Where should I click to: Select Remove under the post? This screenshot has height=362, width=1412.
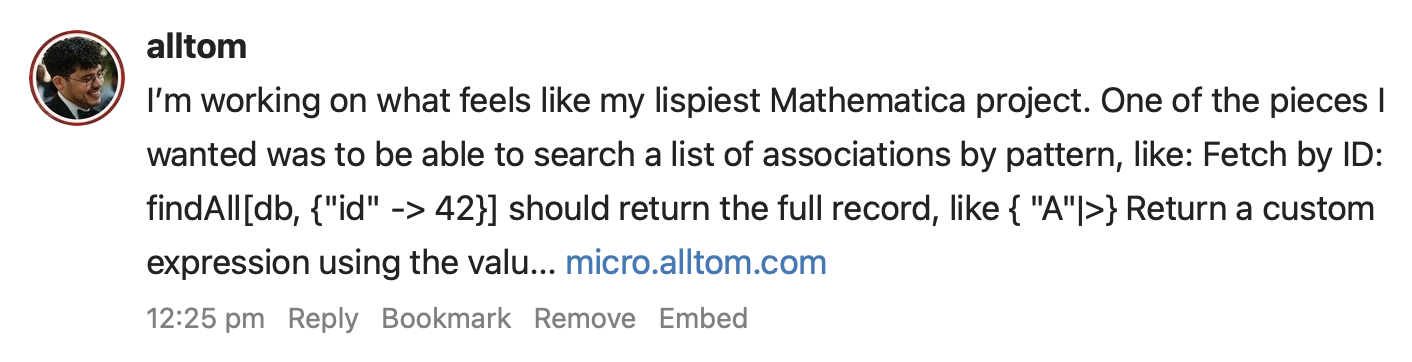585,319
